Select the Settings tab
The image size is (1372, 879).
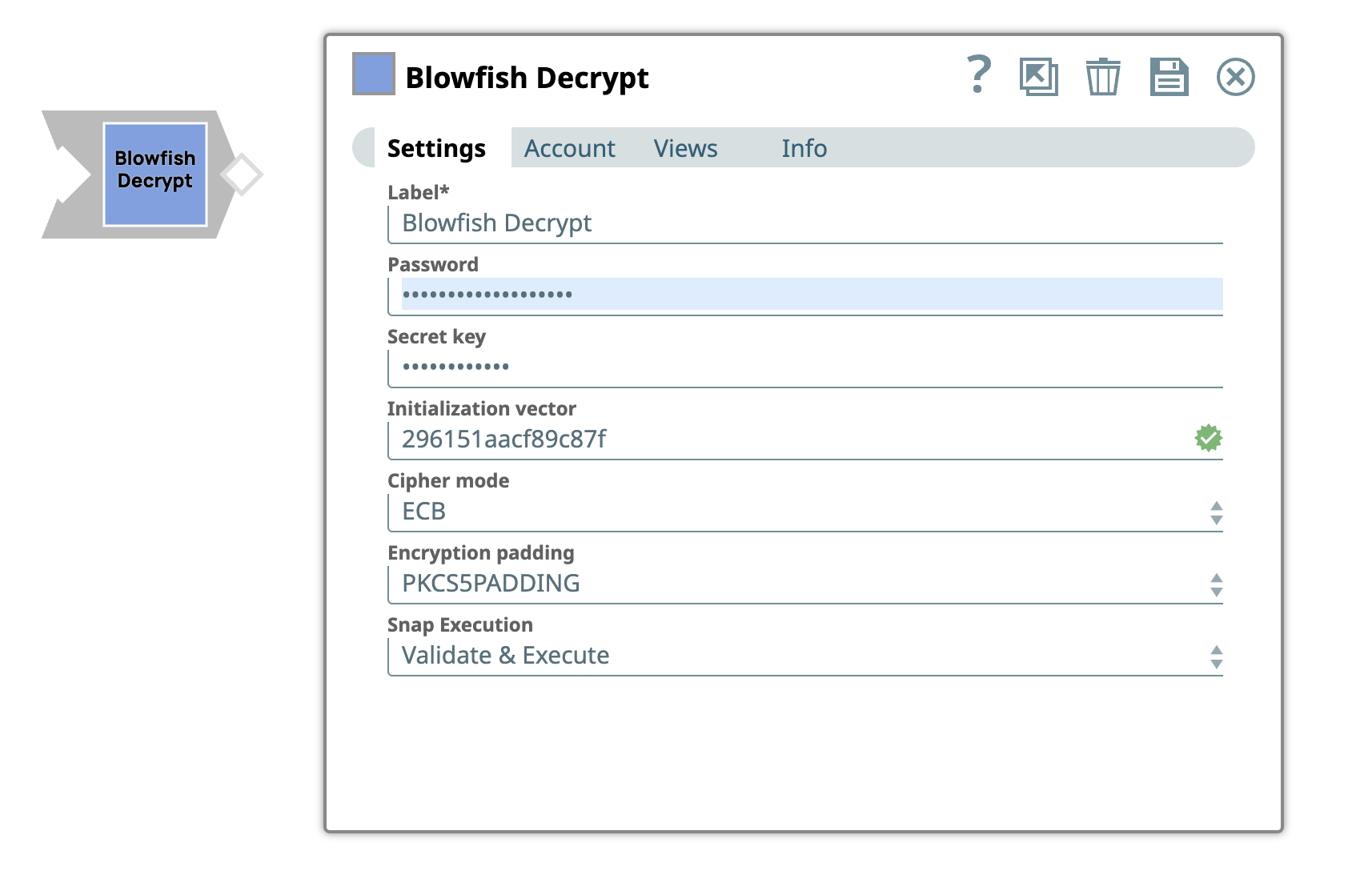pyautogui.click(x=436, y=148)
